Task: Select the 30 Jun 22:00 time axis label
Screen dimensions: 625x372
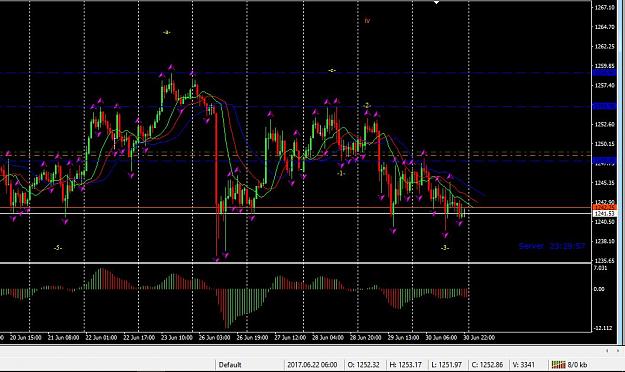Action: [479, 337]
